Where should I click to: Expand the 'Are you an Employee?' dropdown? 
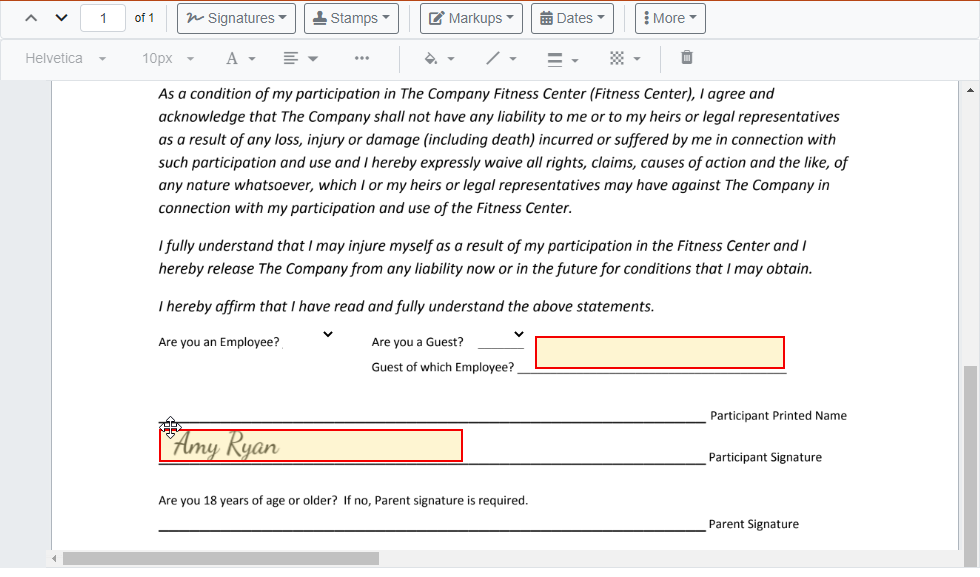coord(327,334)
